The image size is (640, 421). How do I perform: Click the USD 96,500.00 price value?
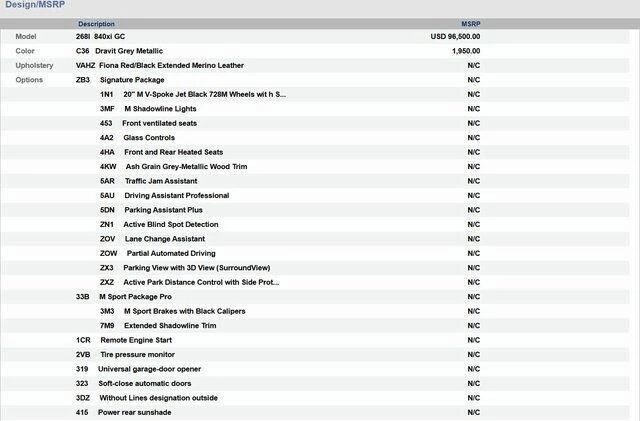pyautogui.click(x=455, y=36)
